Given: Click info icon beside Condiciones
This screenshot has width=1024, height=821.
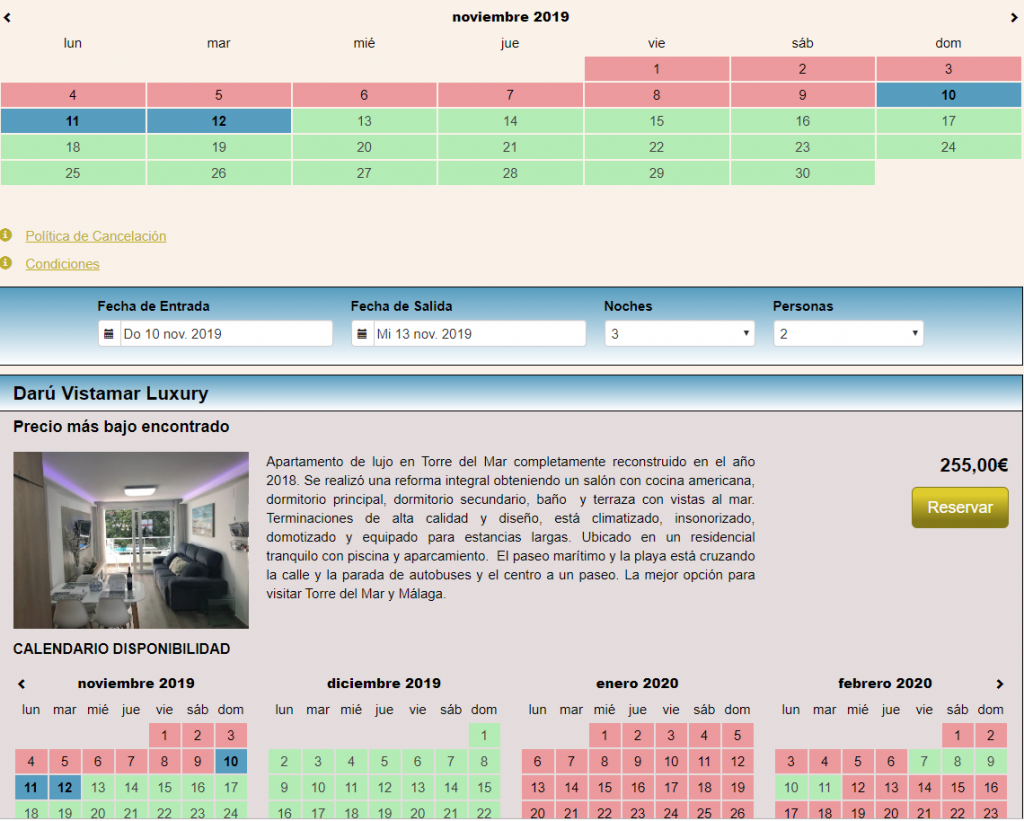Looking at the screenshot, I should pyautogui.click(x=6, y=263).
